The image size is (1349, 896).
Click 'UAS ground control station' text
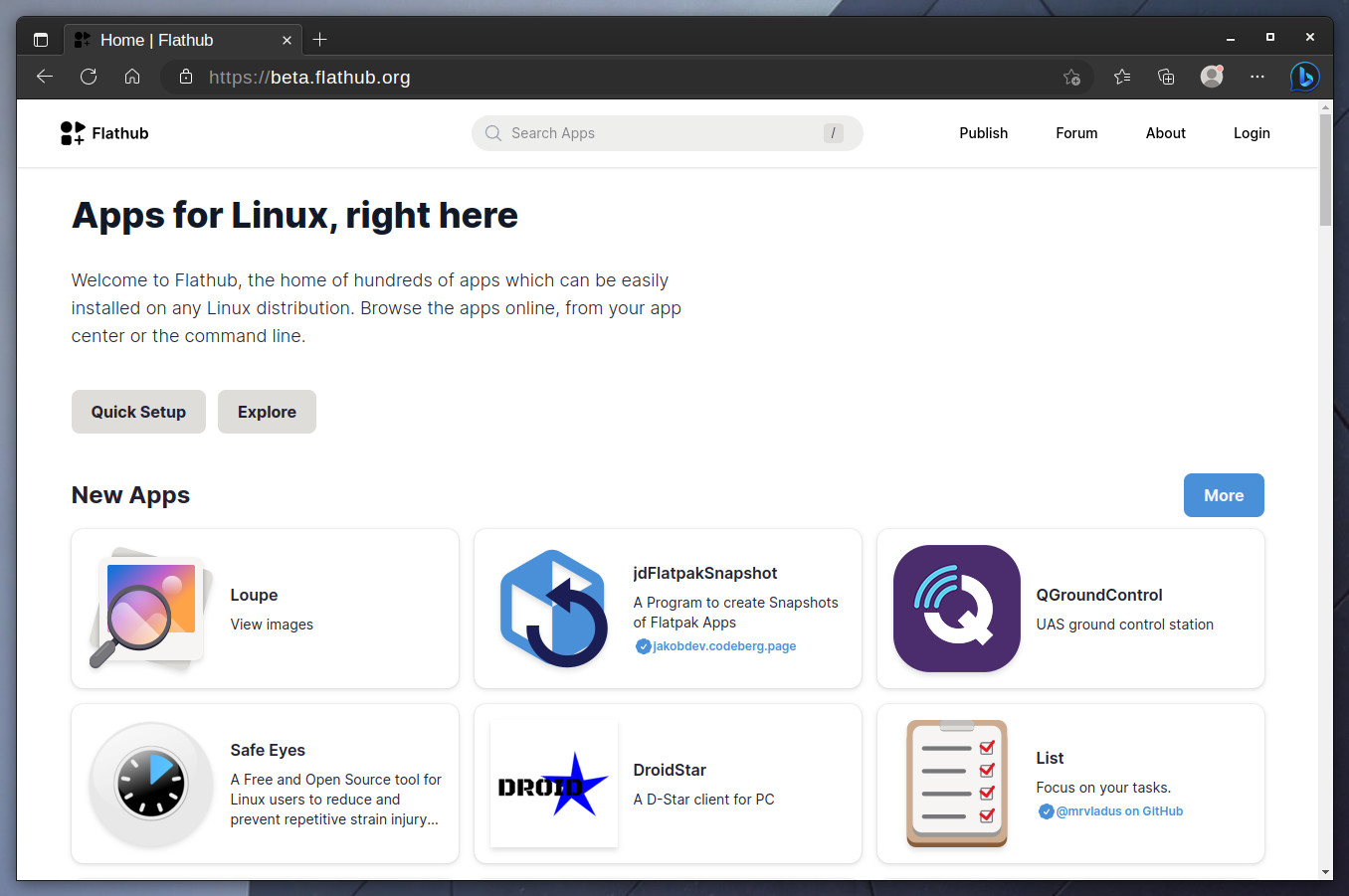1124,625
